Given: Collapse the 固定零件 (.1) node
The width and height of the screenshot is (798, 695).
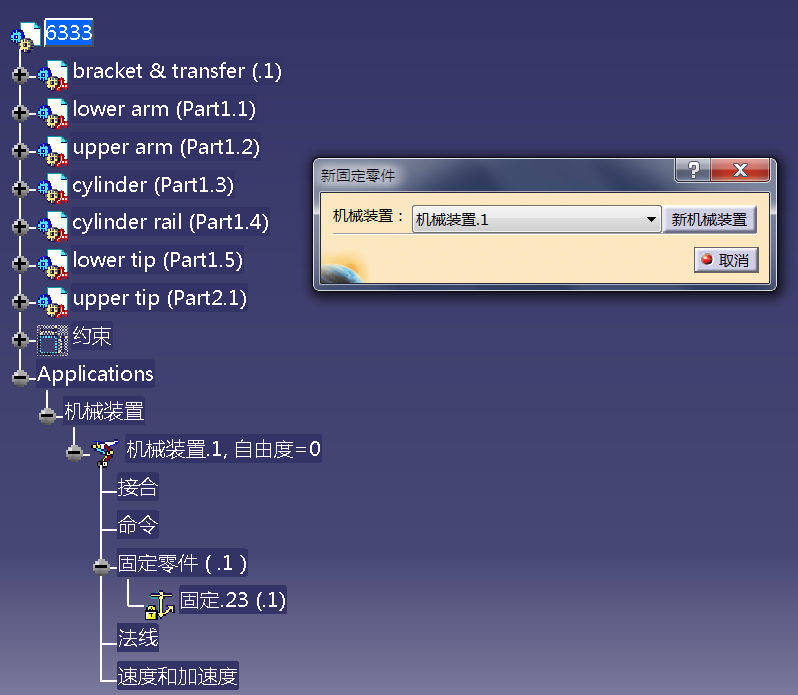Looking at the screenshot, I should click(101, 567).
